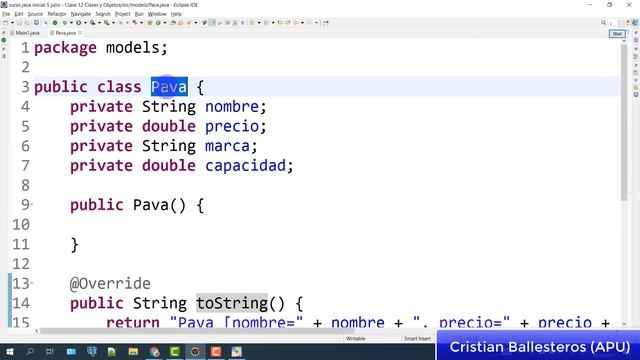The image size is (640, 360).
Task: Open the Edit menu
Action: [x=19, y=14]
